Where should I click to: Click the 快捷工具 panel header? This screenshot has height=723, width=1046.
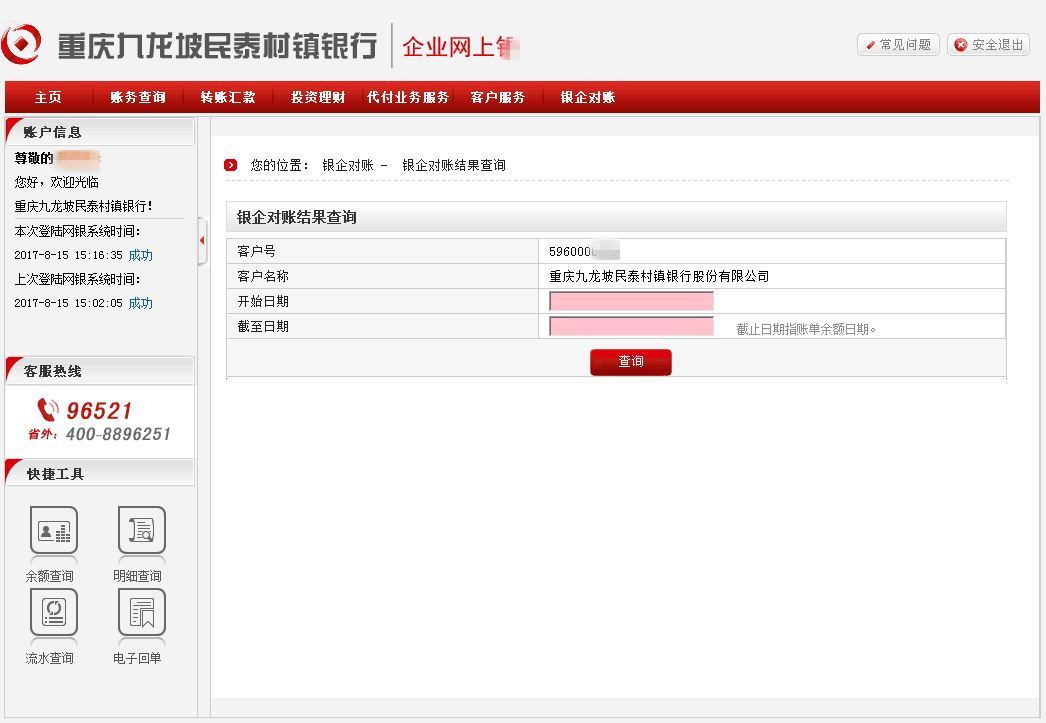[x=100, y=474]
